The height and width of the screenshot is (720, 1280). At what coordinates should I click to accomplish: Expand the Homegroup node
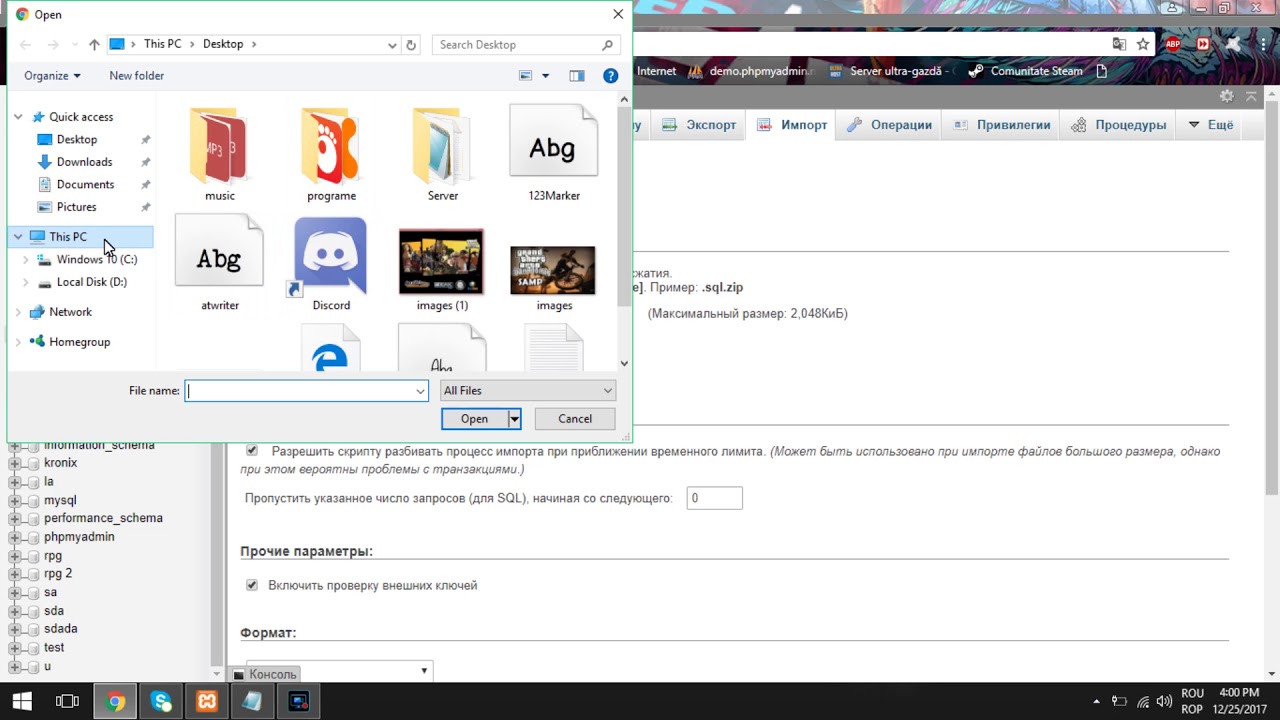18,342
